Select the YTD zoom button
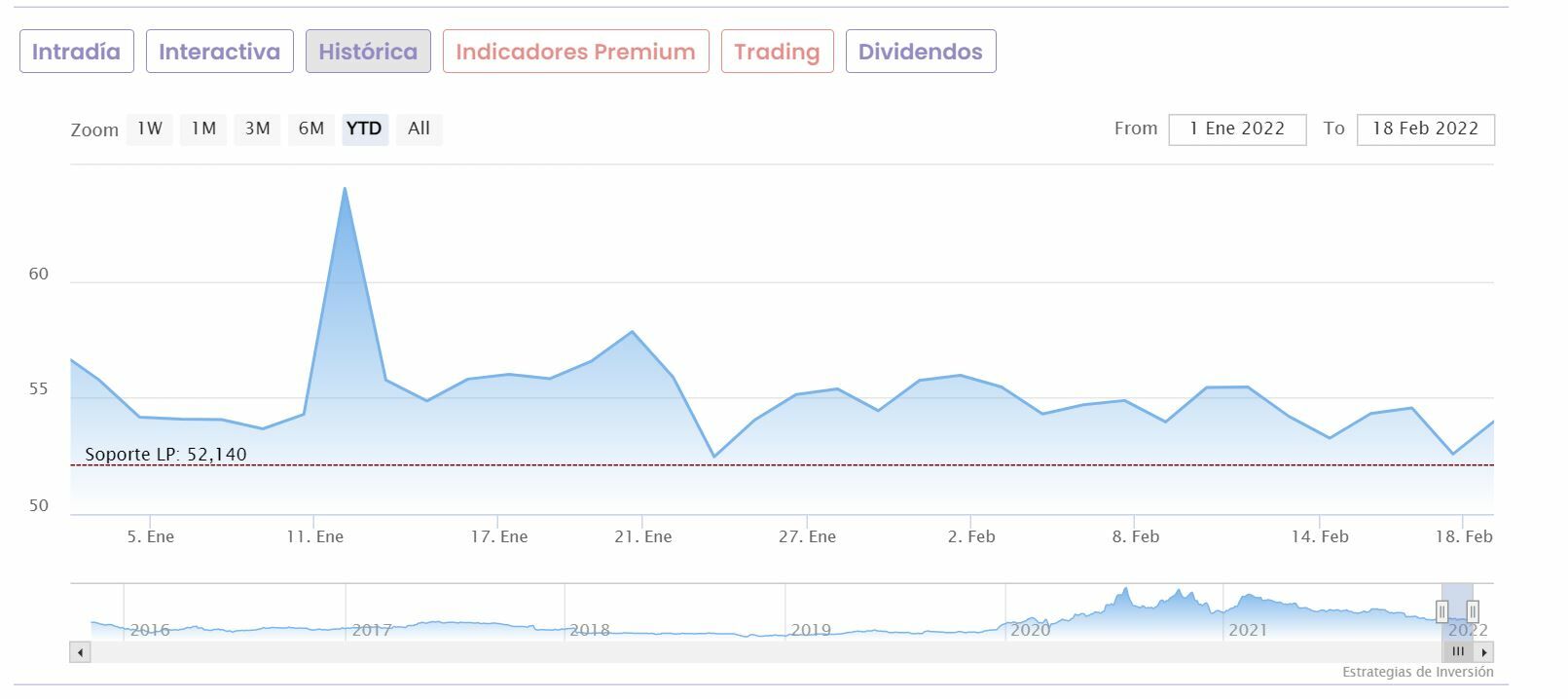This screenshot has width=1568, height=699. click(364, 129)
